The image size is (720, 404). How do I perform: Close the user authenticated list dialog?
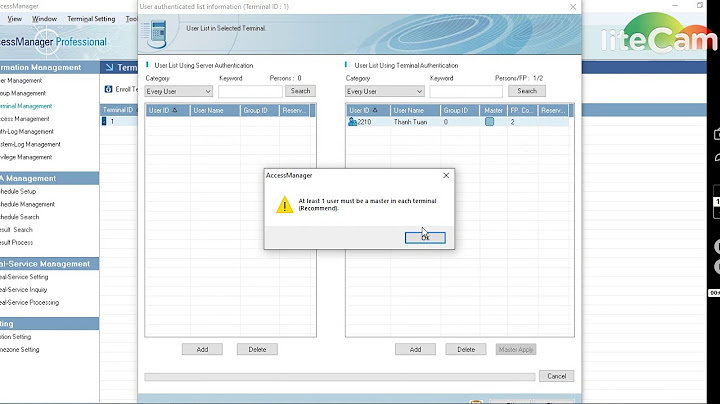pyautogui.click(x=573, y=7)
